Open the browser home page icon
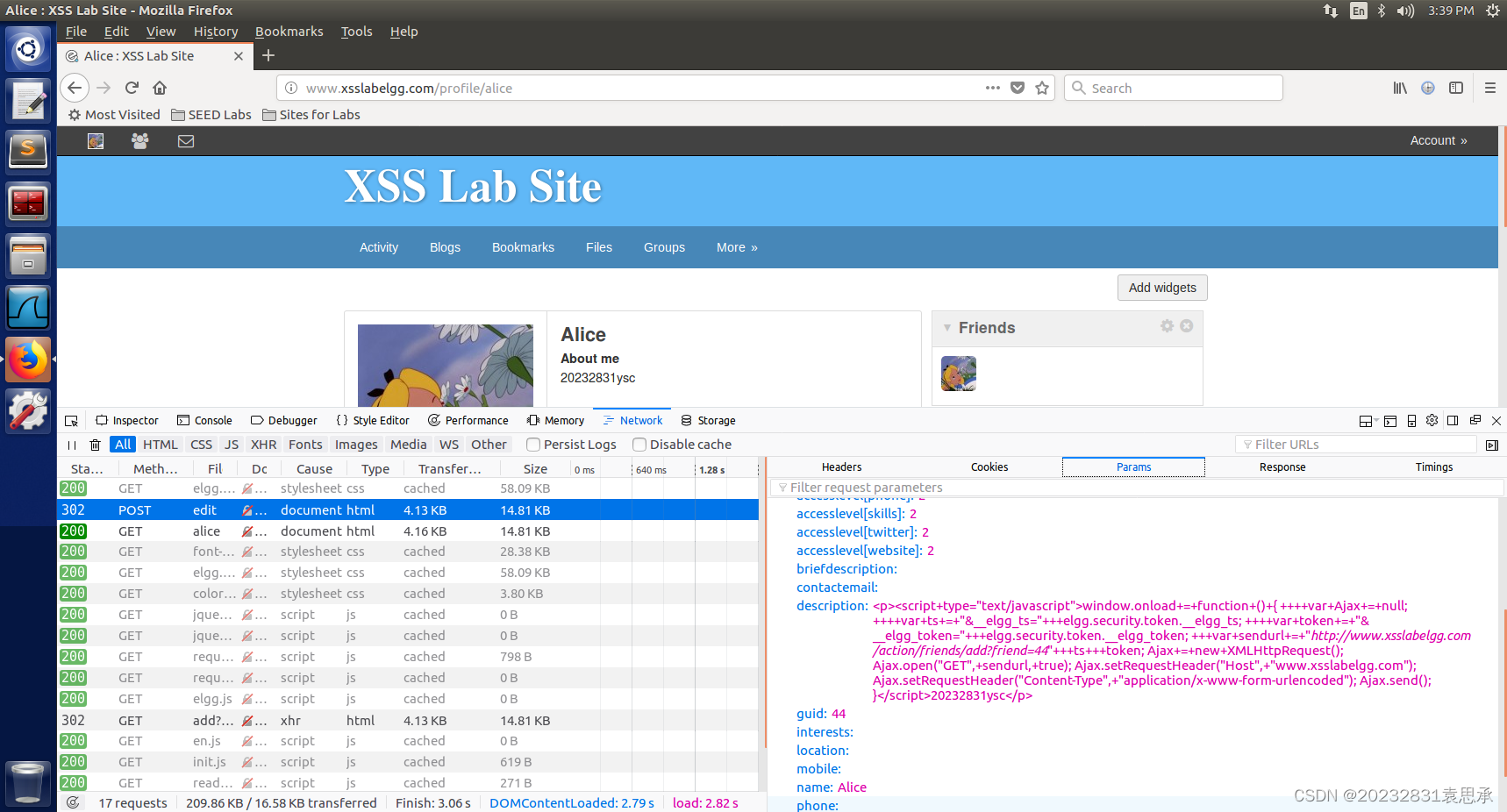 [x=160, y=88]
